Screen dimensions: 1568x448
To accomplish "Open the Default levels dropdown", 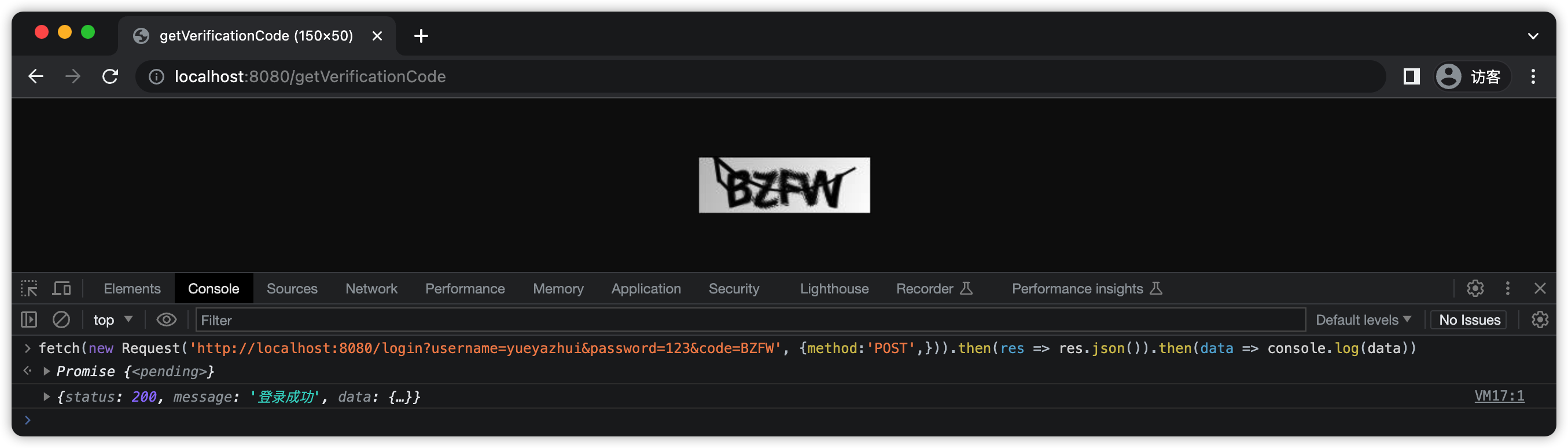I will click(x=1364, y=320).
